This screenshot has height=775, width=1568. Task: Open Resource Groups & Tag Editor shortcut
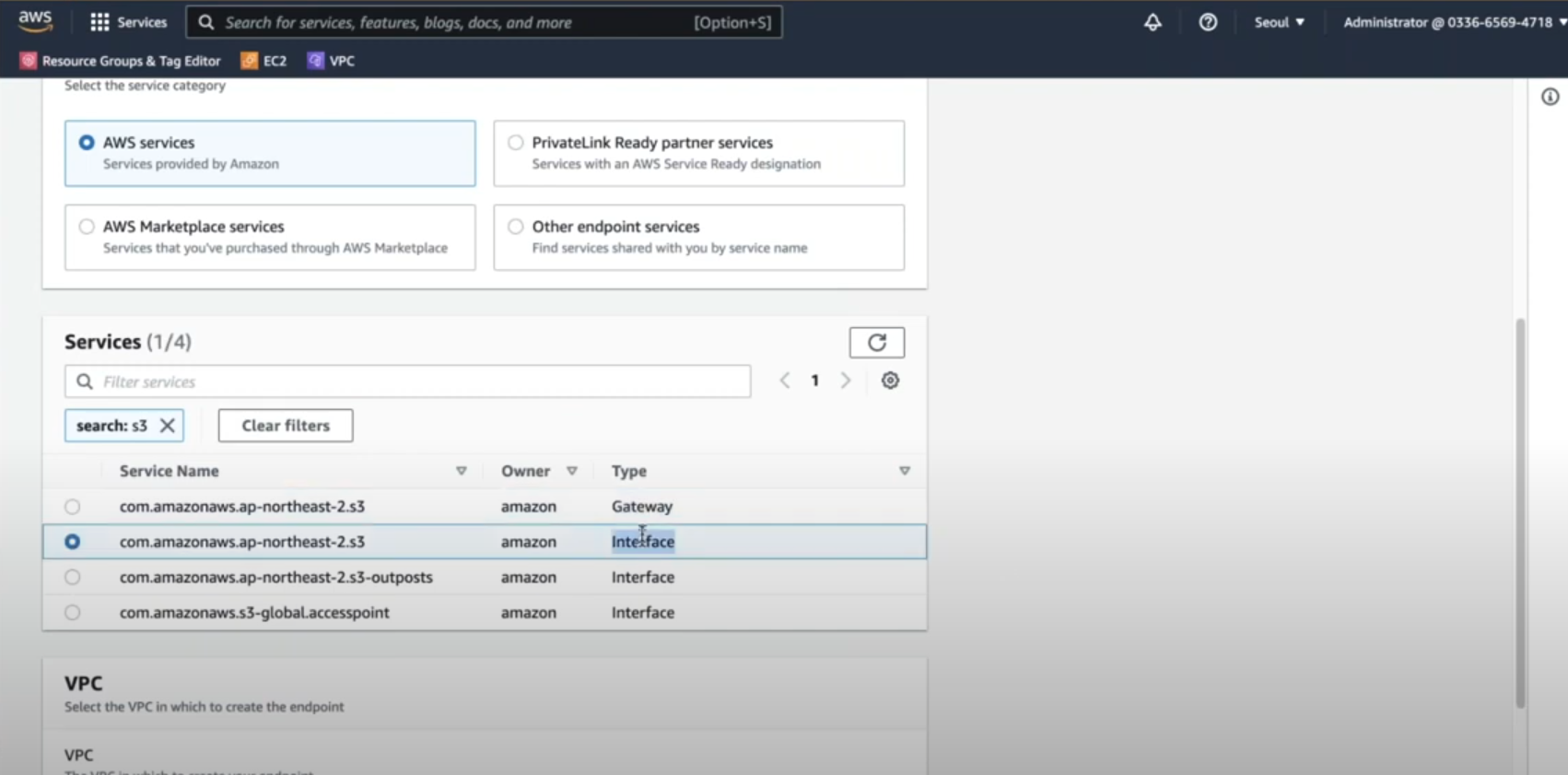pos(121,61)
